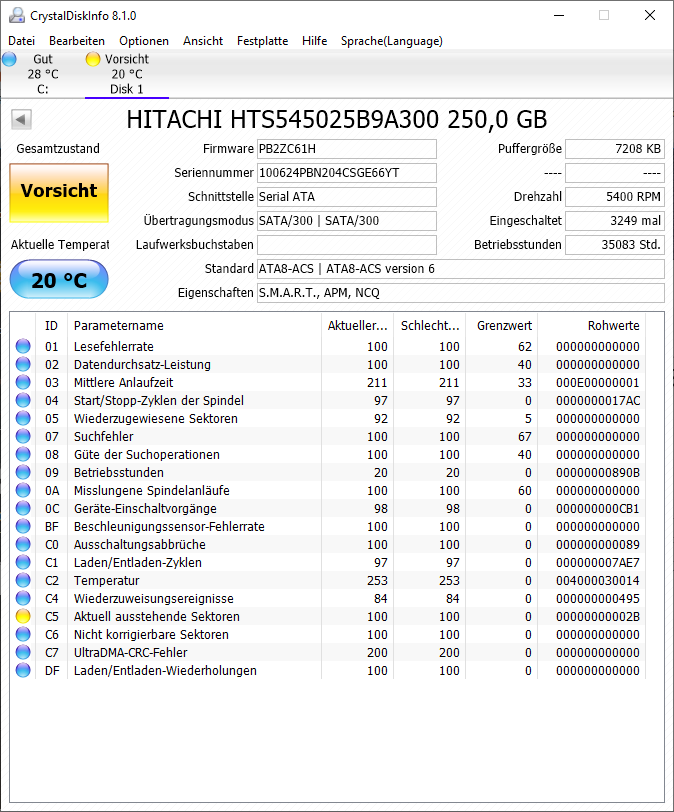Click the status orb of Wiederzugewiesene Sektoren row
The width and height of the screenshot is (674, 812).
tap(23, 418)
